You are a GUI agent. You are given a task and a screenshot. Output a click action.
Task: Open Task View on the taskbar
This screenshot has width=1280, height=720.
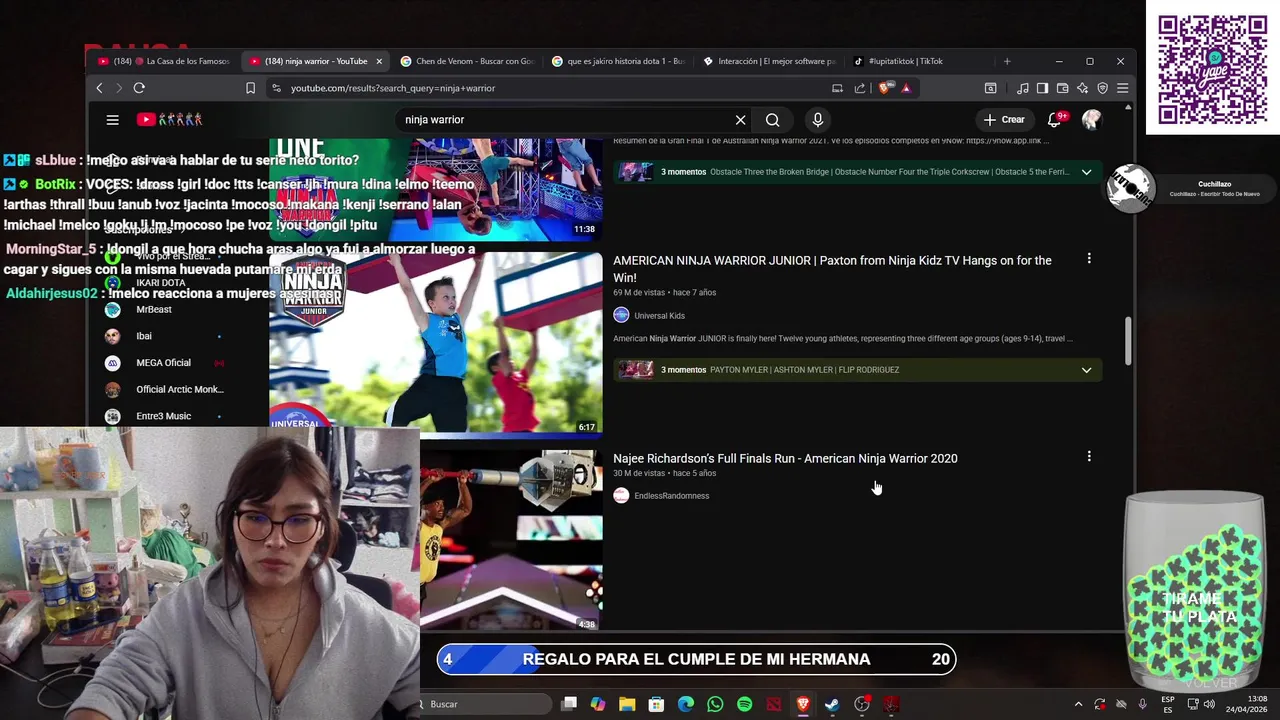pyautogui.click(x=569, y=704)
